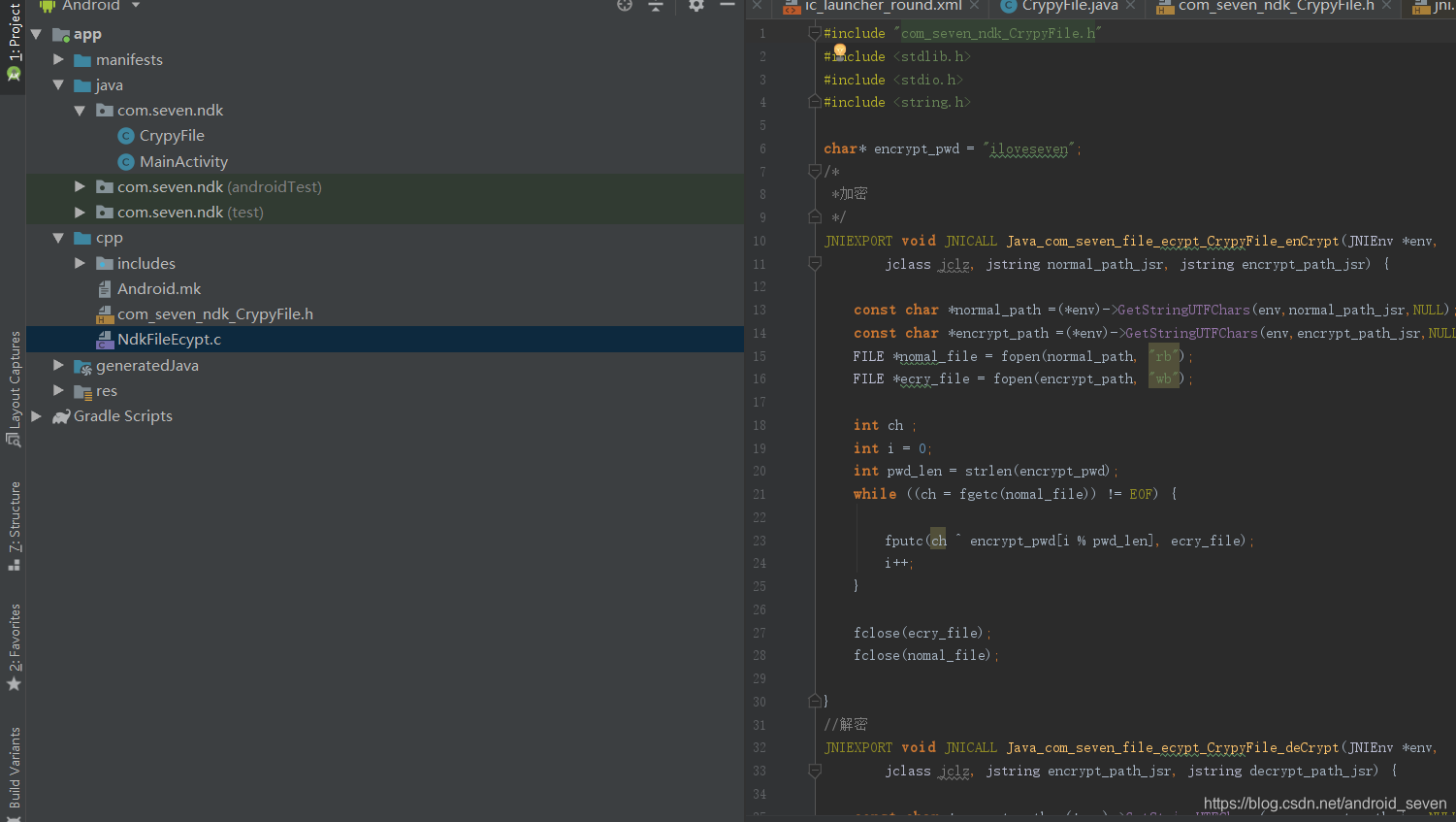Image resolution: width=1456 pixels, height=822 pixels.
Task: Click the res folder icon
Action: click(82, 391)
